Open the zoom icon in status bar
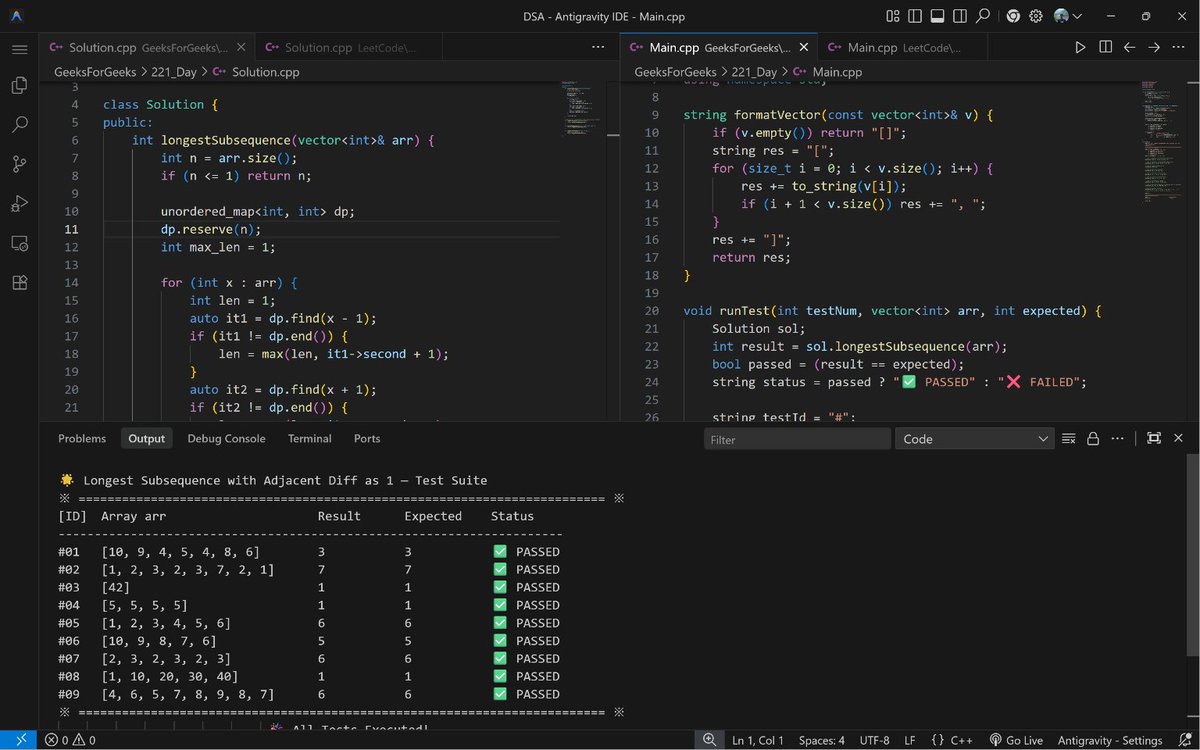Viewport: 1200px width, 750px height. pyautogui.click(x=709, y=740)
